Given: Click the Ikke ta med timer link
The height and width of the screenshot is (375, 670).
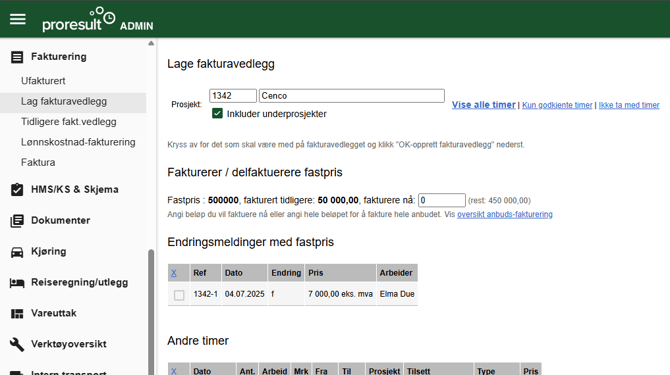Looking at the screenshot, I should coord(629,105).
